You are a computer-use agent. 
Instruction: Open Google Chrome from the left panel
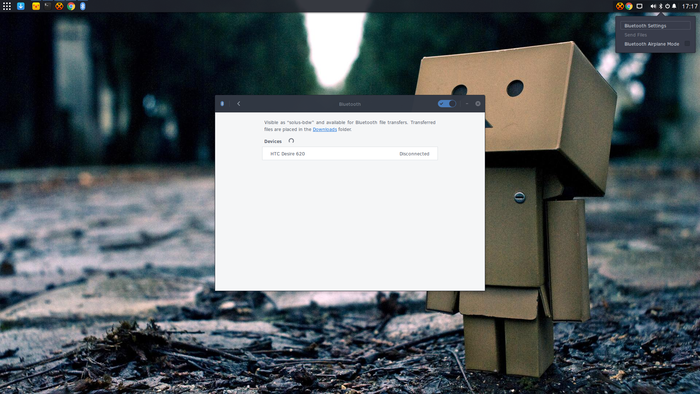[71, 6]
